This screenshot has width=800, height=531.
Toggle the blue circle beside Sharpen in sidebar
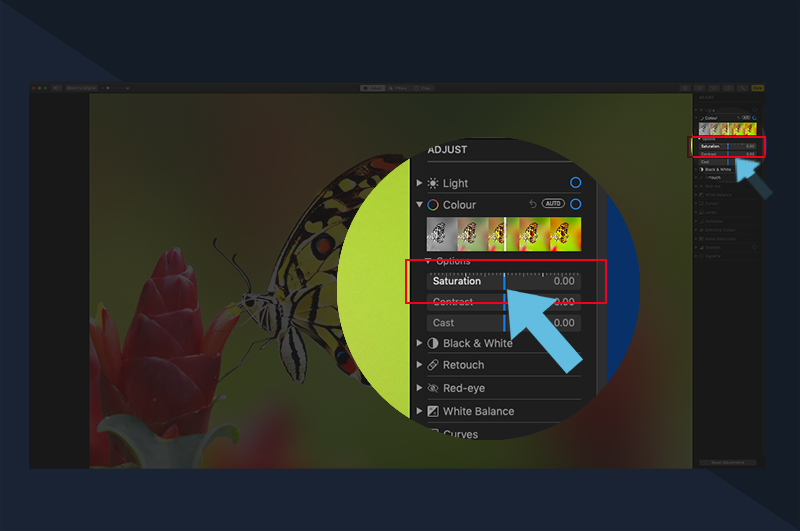coord(754,247)
